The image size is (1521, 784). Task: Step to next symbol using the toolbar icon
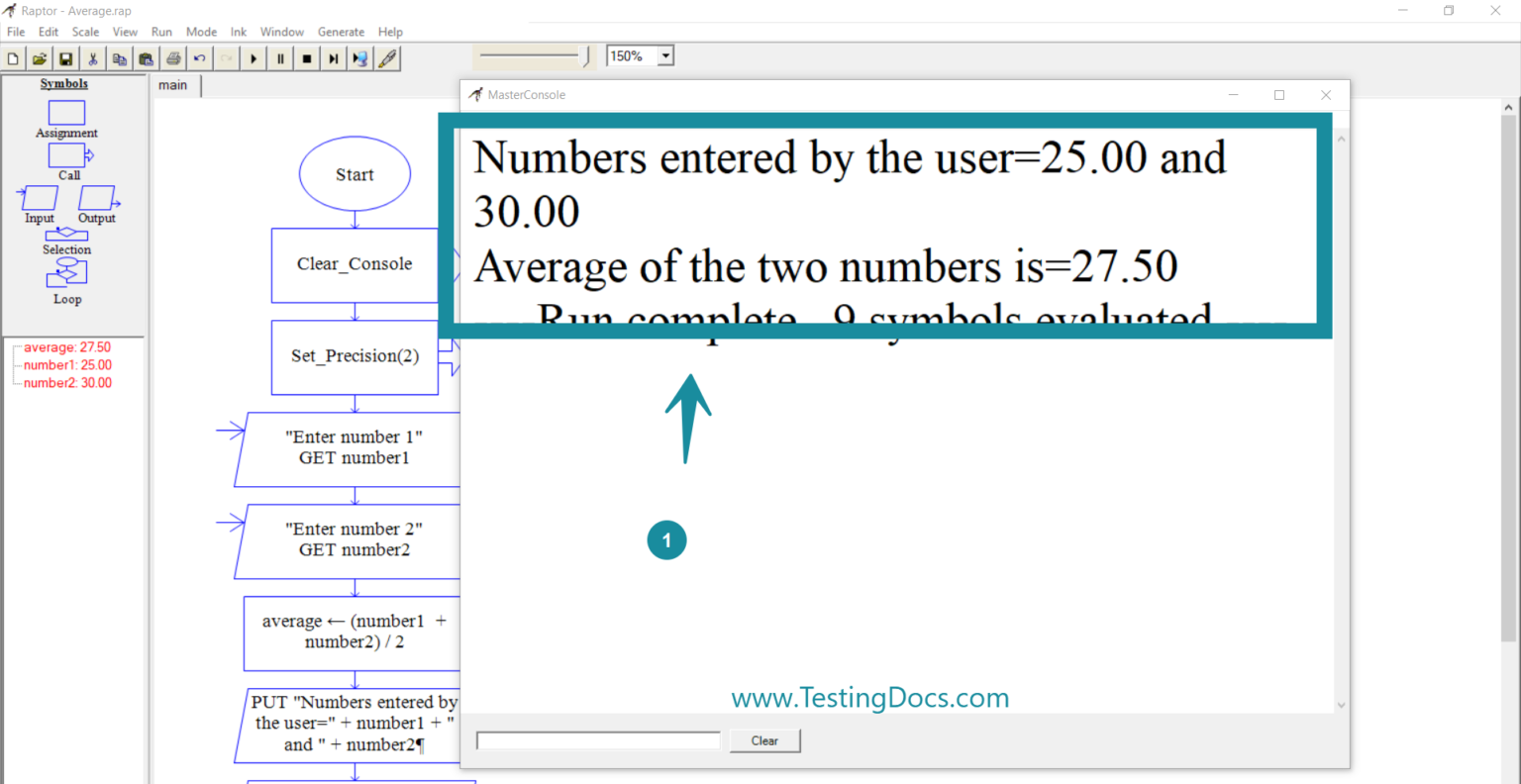[x=333, y=57]
